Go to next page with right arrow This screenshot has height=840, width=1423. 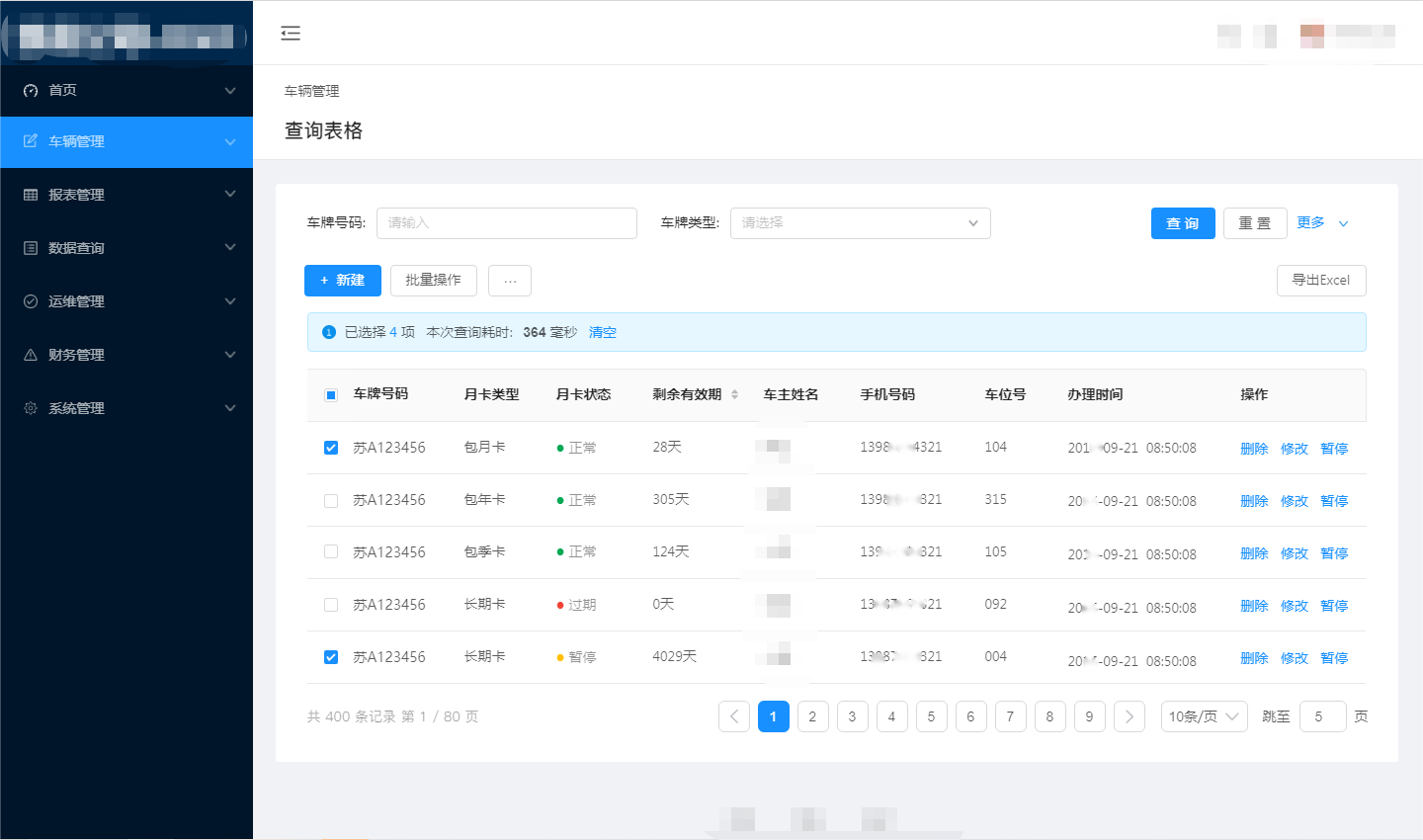pos(1129,716)
